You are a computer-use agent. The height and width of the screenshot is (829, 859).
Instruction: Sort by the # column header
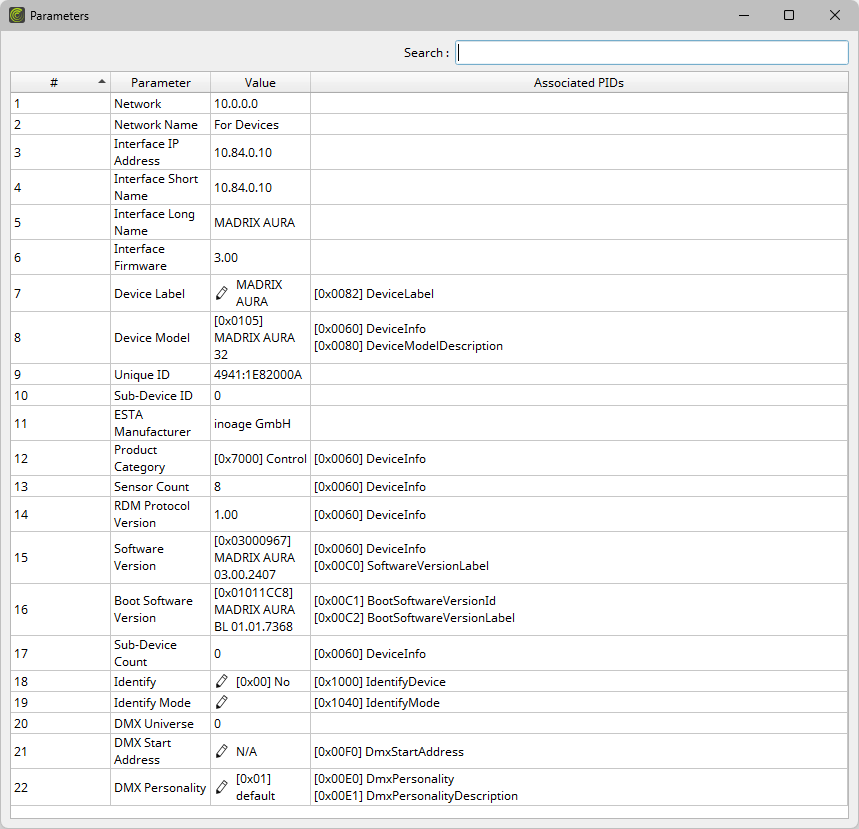pyautogui.click(x=54, y=83)
